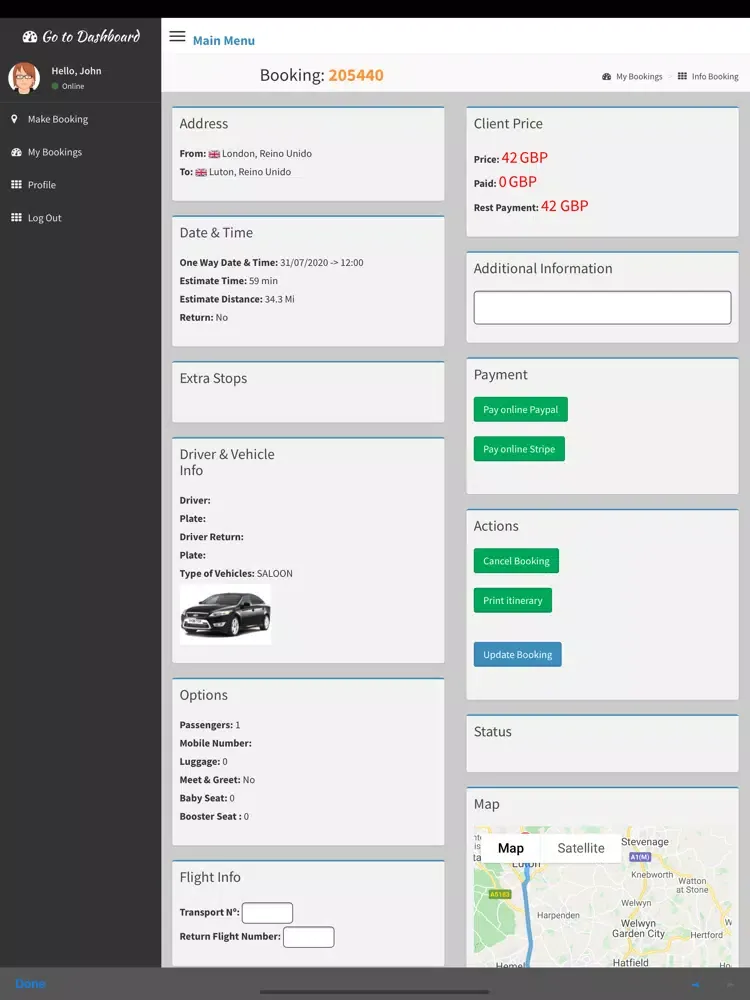Click the Meet & Greet: No line
The width and height of the screenshot is (750, 1000).
[217, 780]
